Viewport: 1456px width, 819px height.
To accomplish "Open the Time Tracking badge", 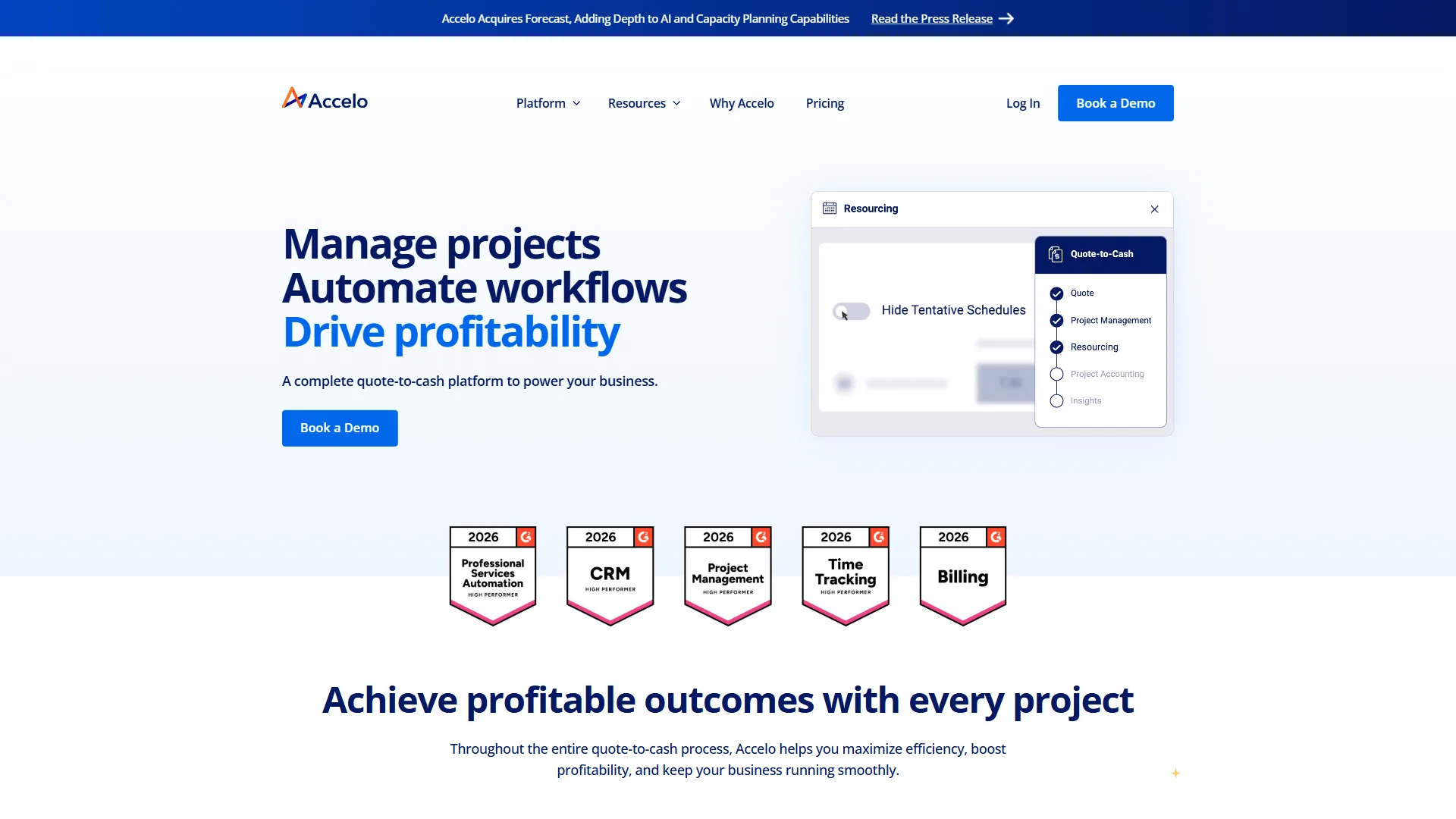I will tap(846, 576).
